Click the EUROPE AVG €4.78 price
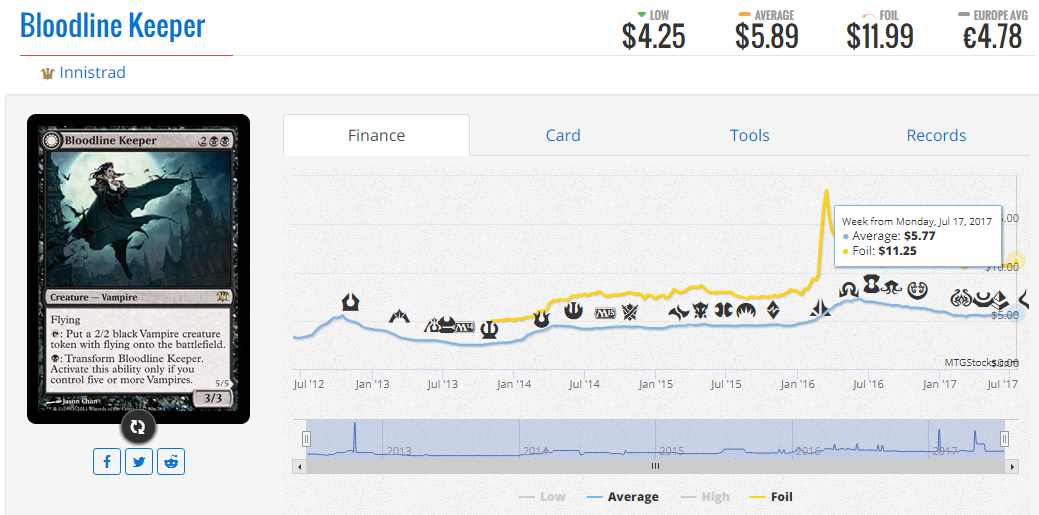1039x515 pixels. [993, 36]
